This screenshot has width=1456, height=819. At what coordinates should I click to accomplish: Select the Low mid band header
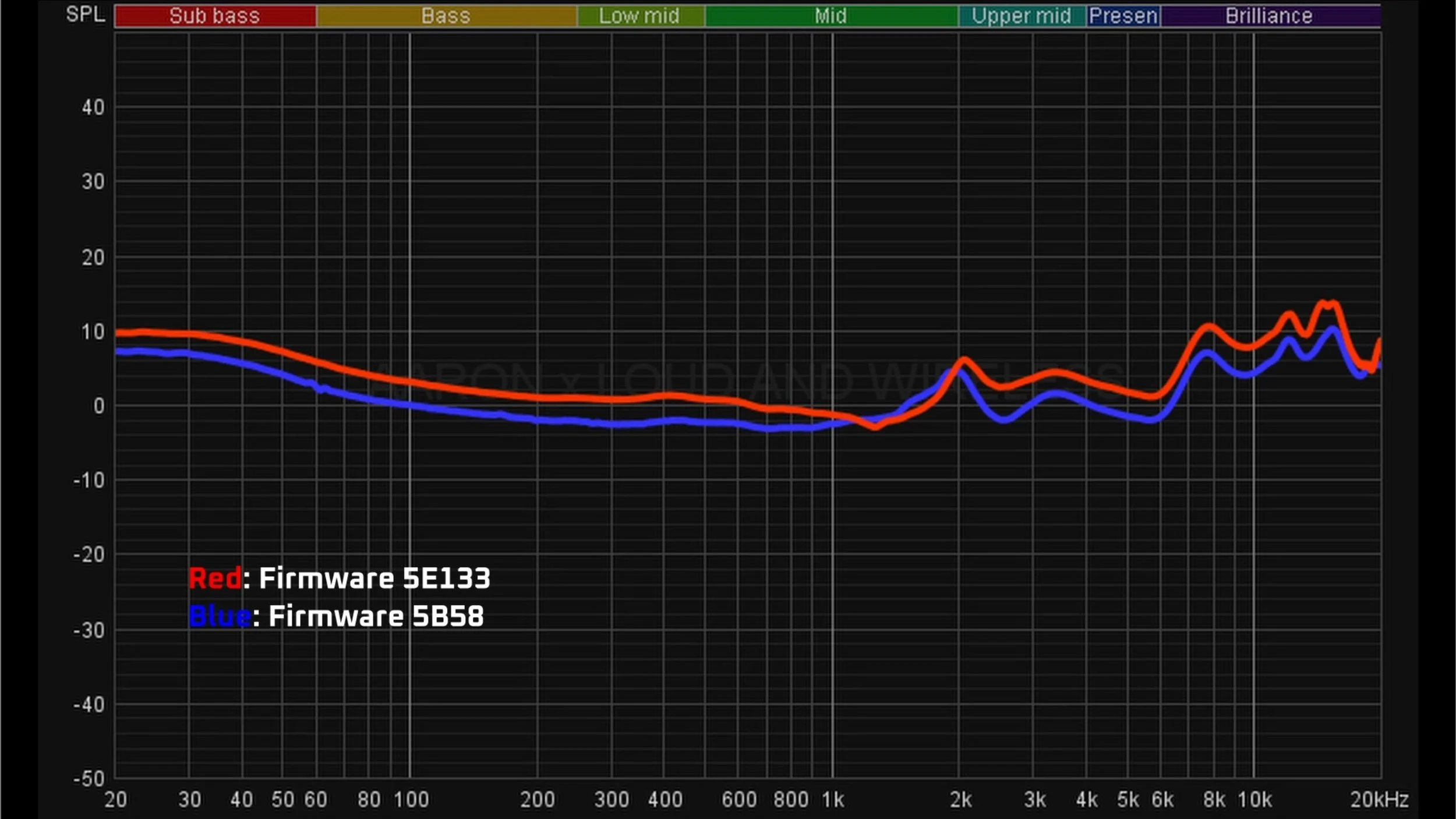tap(639, 16)
